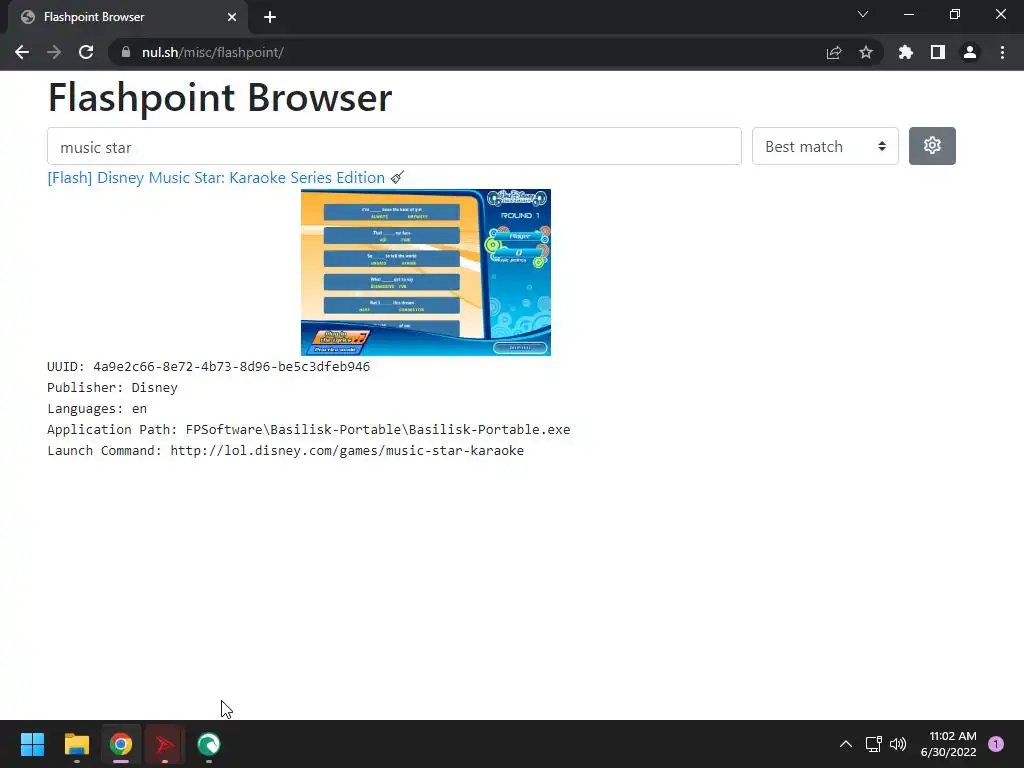Restore down the Chrome window
The height and width of the screenshot is (768, 1024).
955,14
